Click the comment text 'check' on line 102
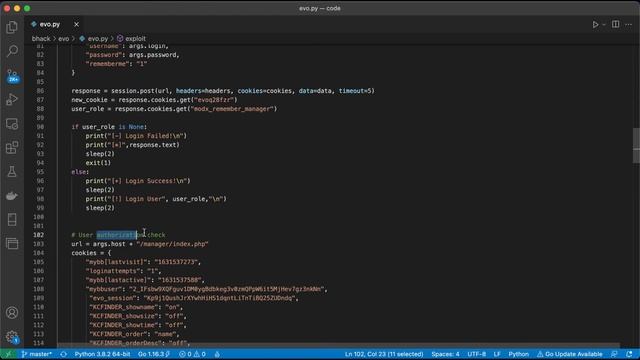640x360 pixels. click(x=156, y=235)
